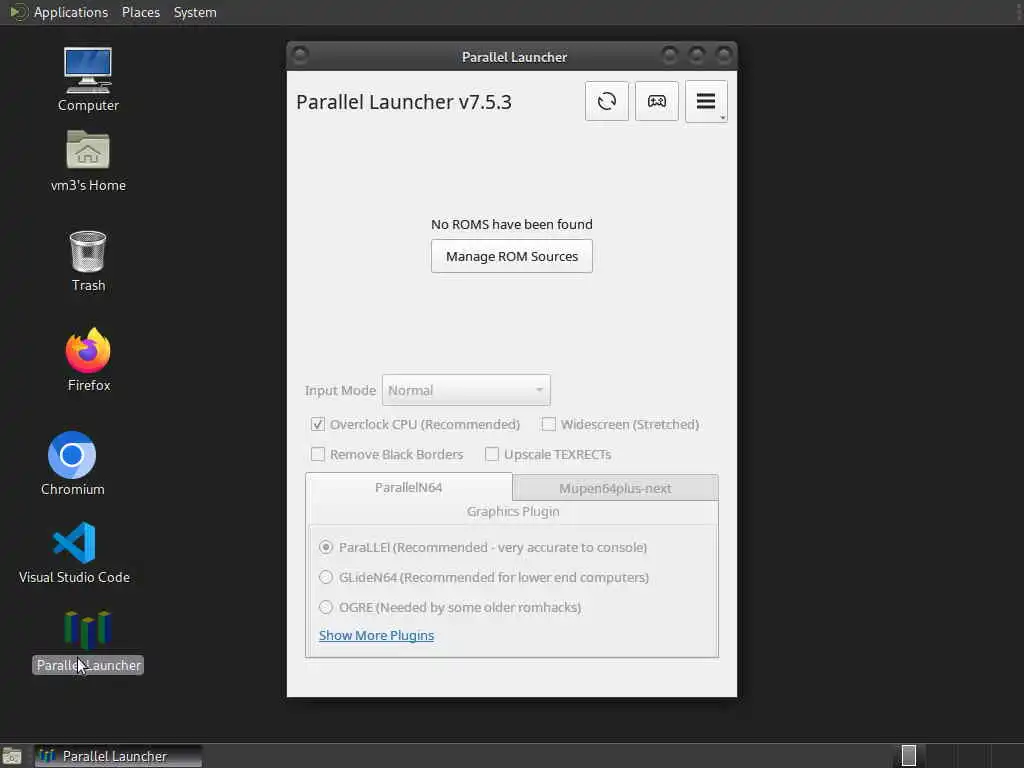Open the Places menu
1024x768 pixels.
pyautogui.click(x=141, y=12)
